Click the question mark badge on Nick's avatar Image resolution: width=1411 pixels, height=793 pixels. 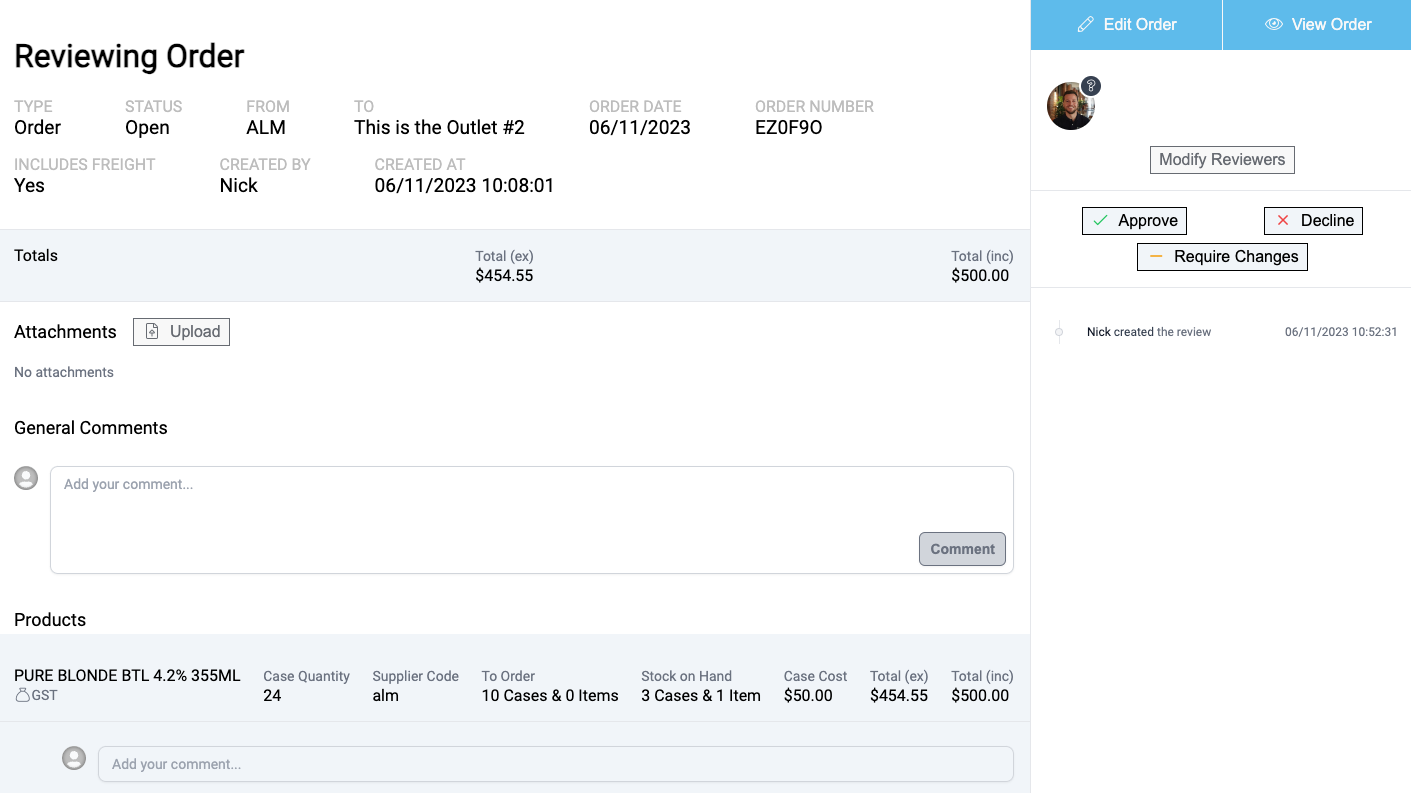click(x=1090, y=85)
